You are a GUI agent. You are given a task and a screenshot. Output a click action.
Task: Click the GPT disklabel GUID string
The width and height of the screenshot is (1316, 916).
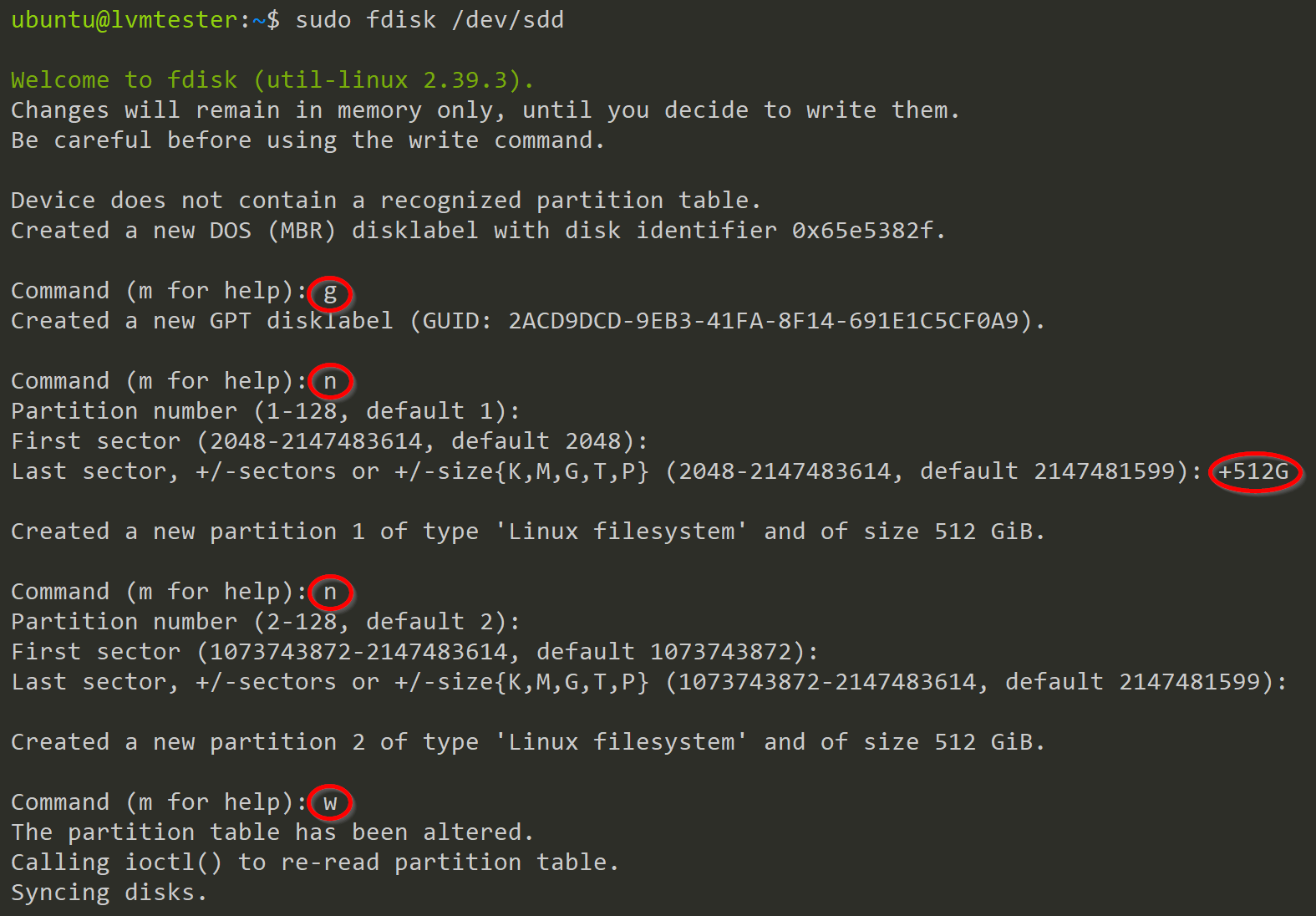[764, 321]
